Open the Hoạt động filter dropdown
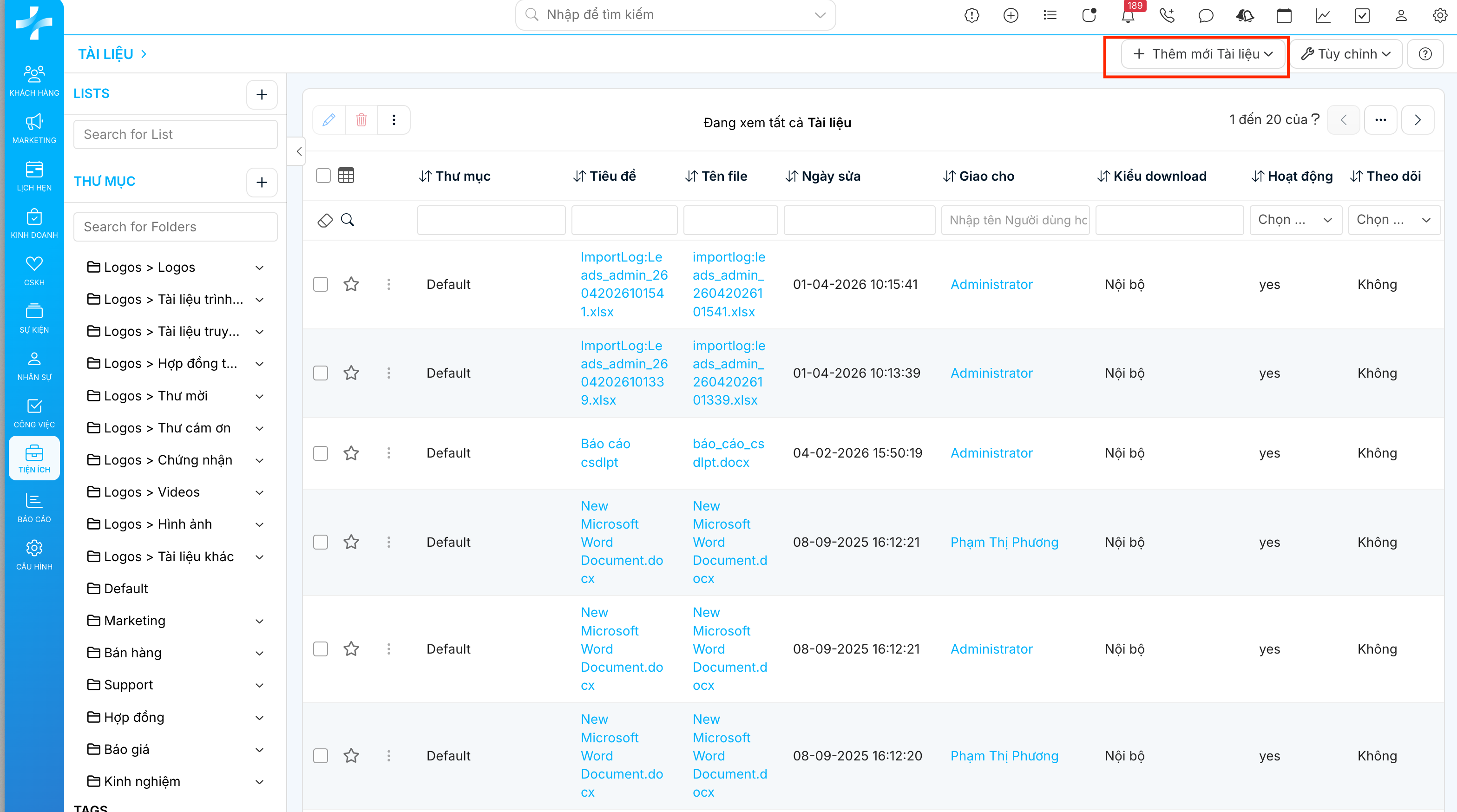The height and width of the screenshot is (812, 1457). point(1295,220)
